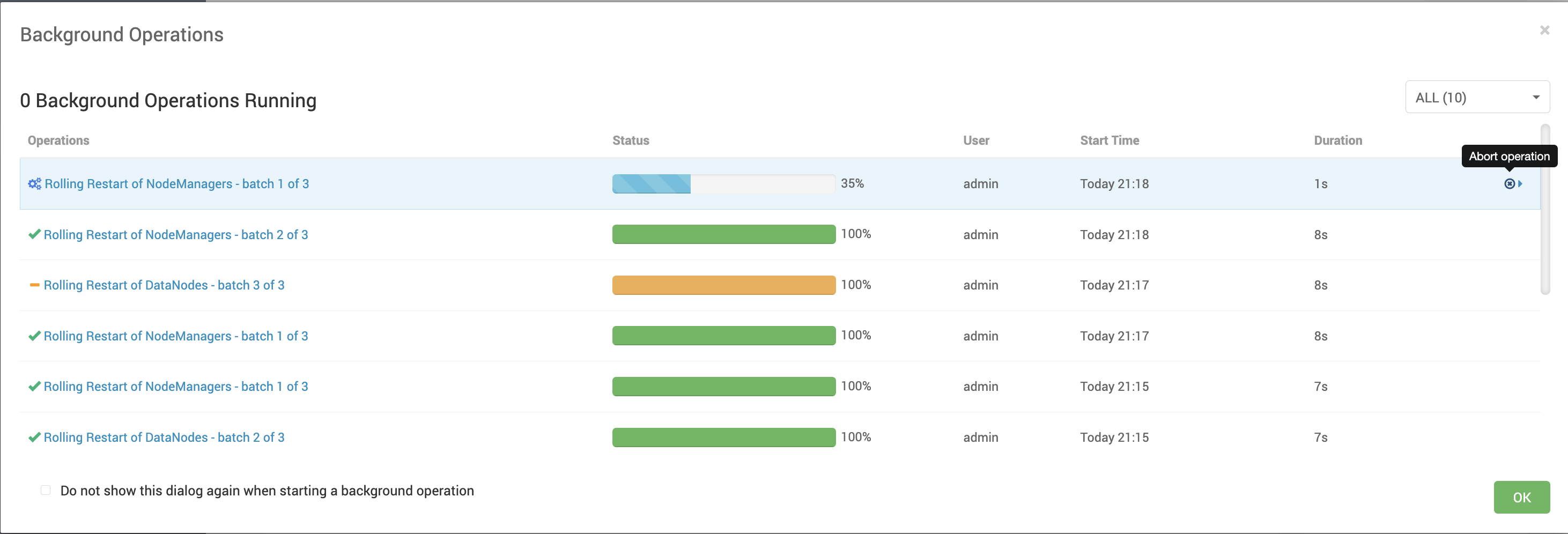Click green checkmark beside NodeManagers batch 2 of 3
This screenshot has height=534, width=1568.
35,234
